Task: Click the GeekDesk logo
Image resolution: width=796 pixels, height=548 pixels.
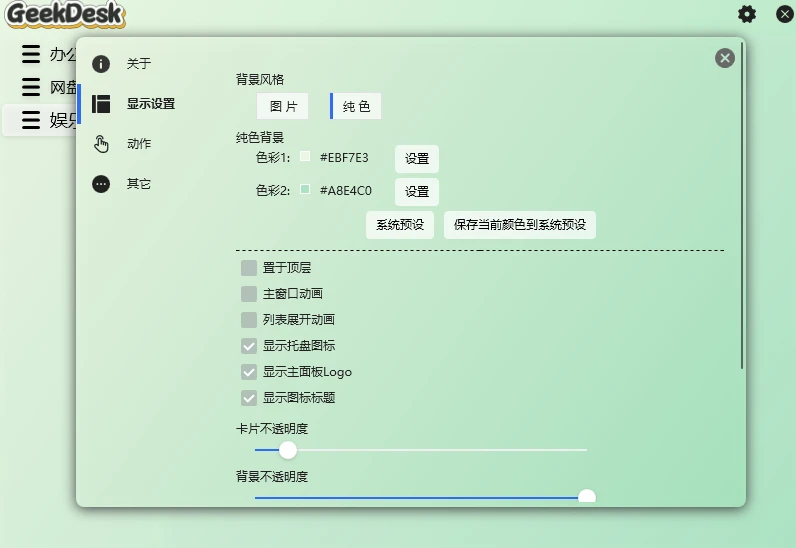Action: point(65,14)
